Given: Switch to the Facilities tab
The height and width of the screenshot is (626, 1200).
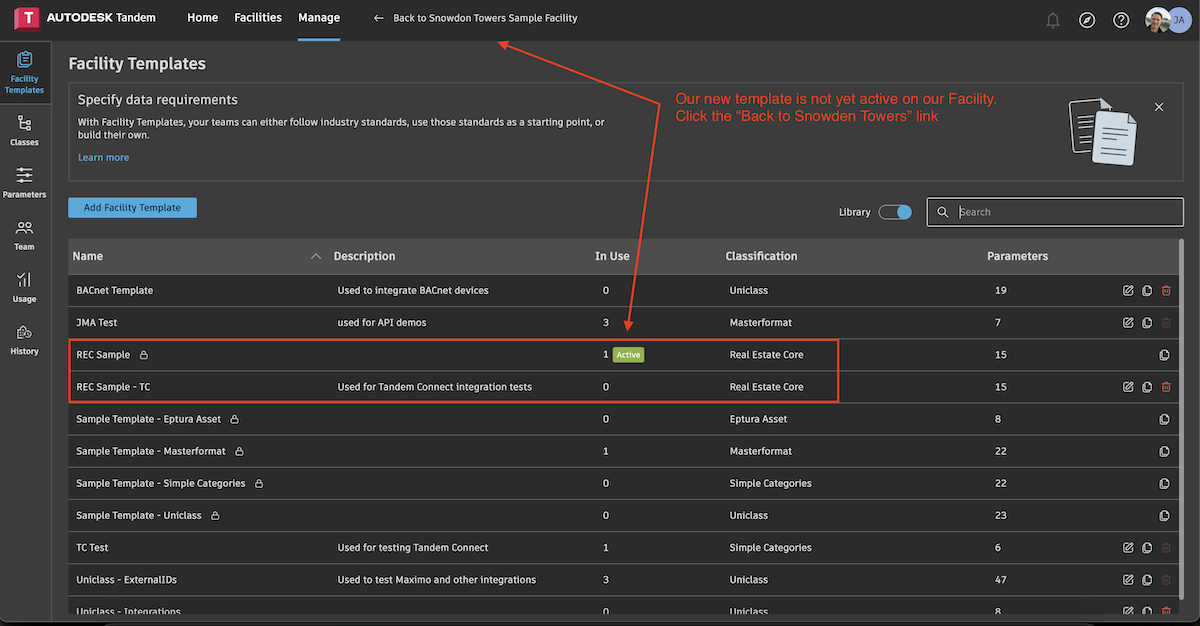Looking at the screenshot, I should [x=258, y=18].
